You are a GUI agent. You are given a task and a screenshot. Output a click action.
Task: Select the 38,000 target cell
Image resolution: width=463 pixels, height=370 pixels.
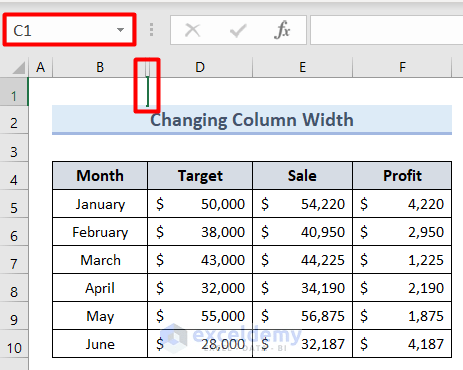(x=200, y=232)
